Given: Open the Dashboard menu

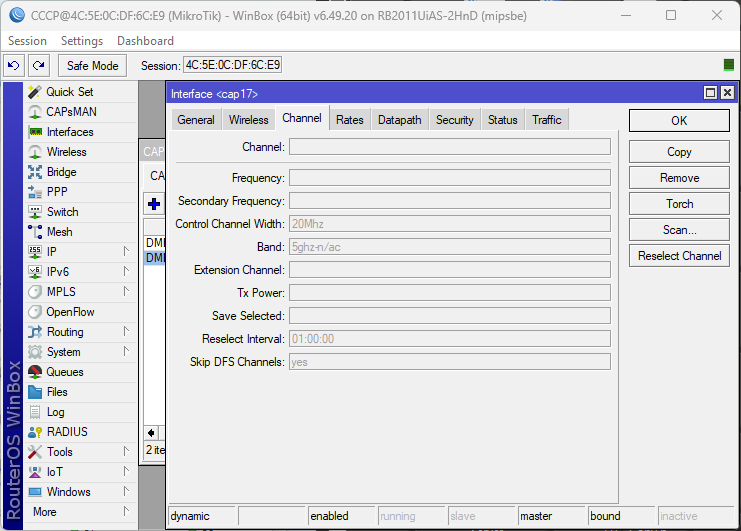Looking at the screenshot, I should (146, 41).
